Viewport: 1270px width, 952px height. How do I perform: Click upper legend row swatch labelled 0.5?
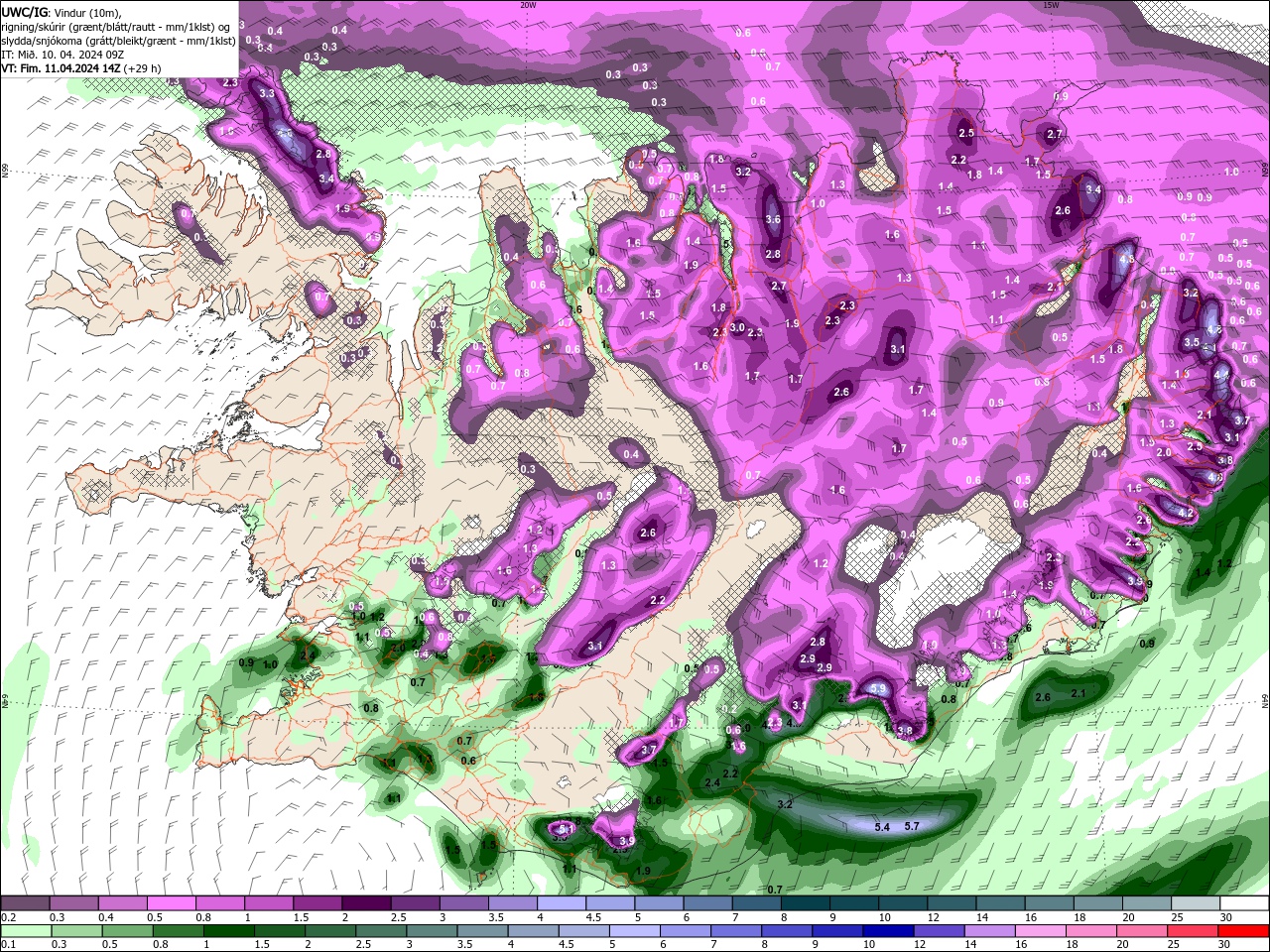(x=171, y=903)
